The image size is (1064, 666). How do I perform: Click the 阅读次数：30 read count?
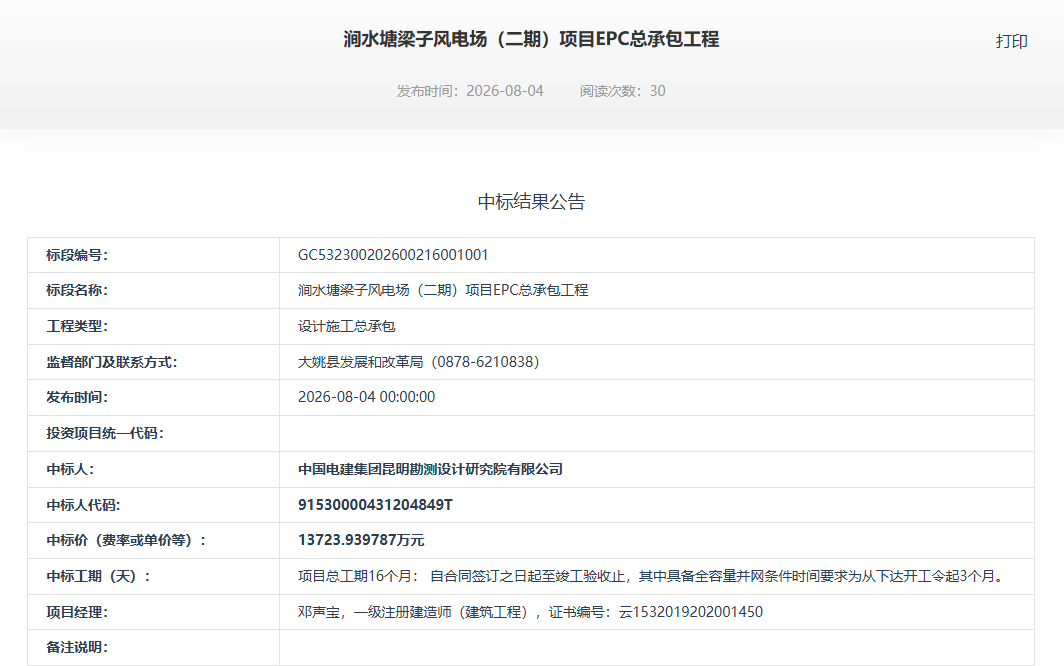pos(622,91)
